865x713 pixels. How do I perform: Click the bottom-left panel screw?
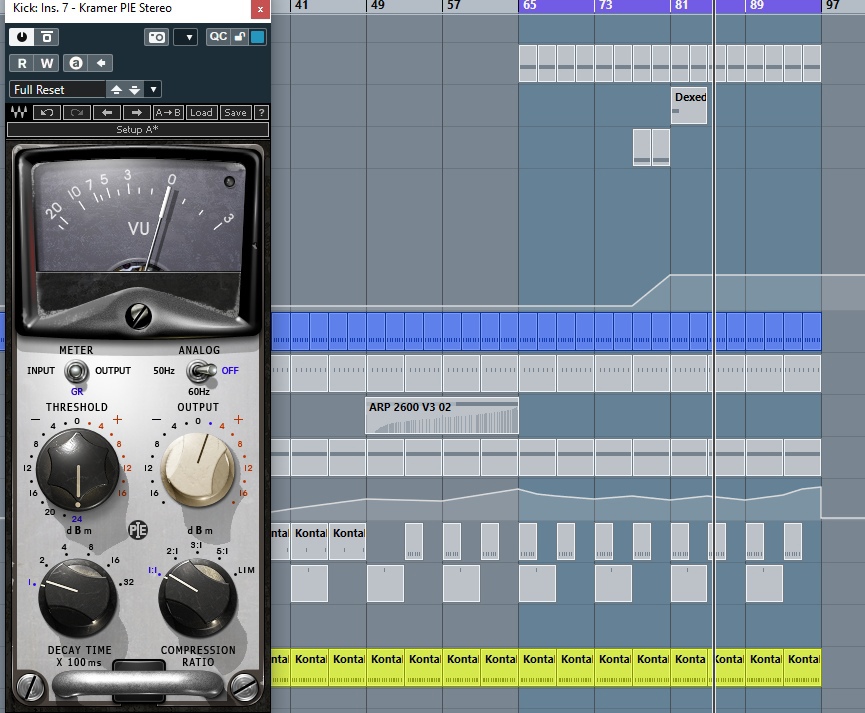tap(30, 688)
